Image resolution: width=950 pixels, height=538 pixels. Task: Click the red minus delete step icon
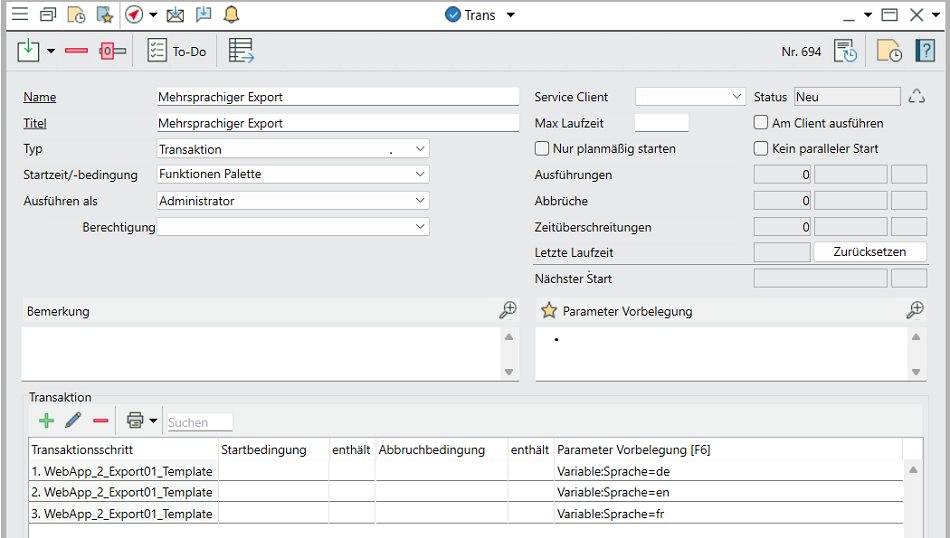pyautogui.click(x=101, y=421)
